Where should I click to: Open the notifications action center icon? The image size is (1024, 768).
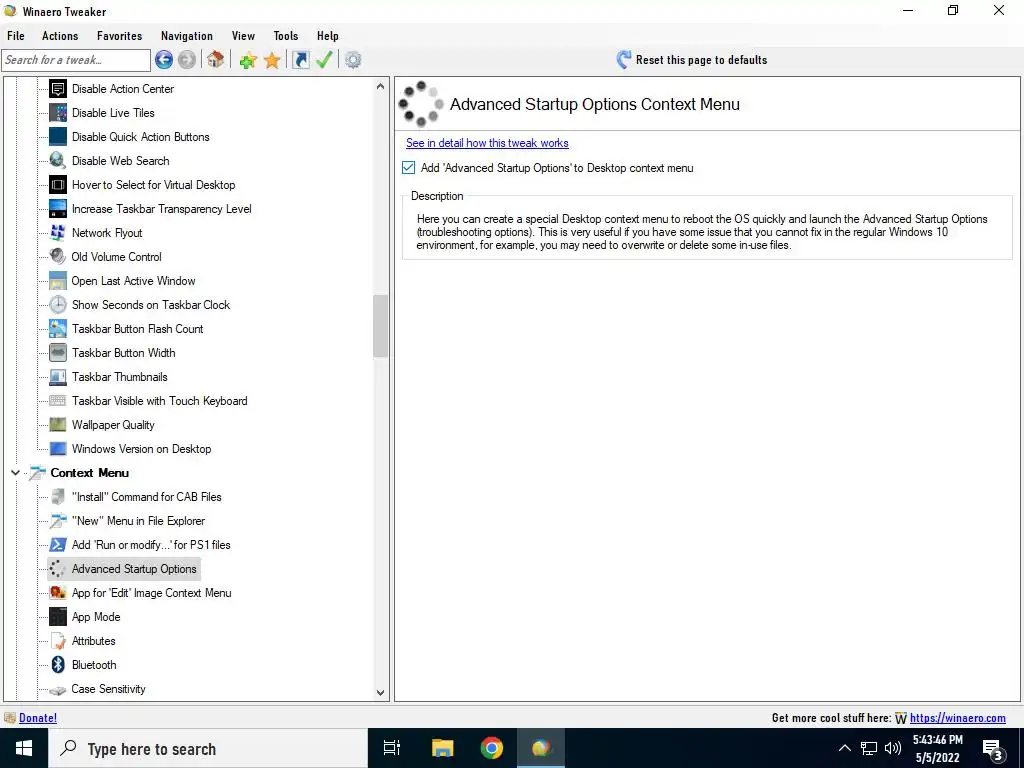pyautogui.click(x=993, y=749)
